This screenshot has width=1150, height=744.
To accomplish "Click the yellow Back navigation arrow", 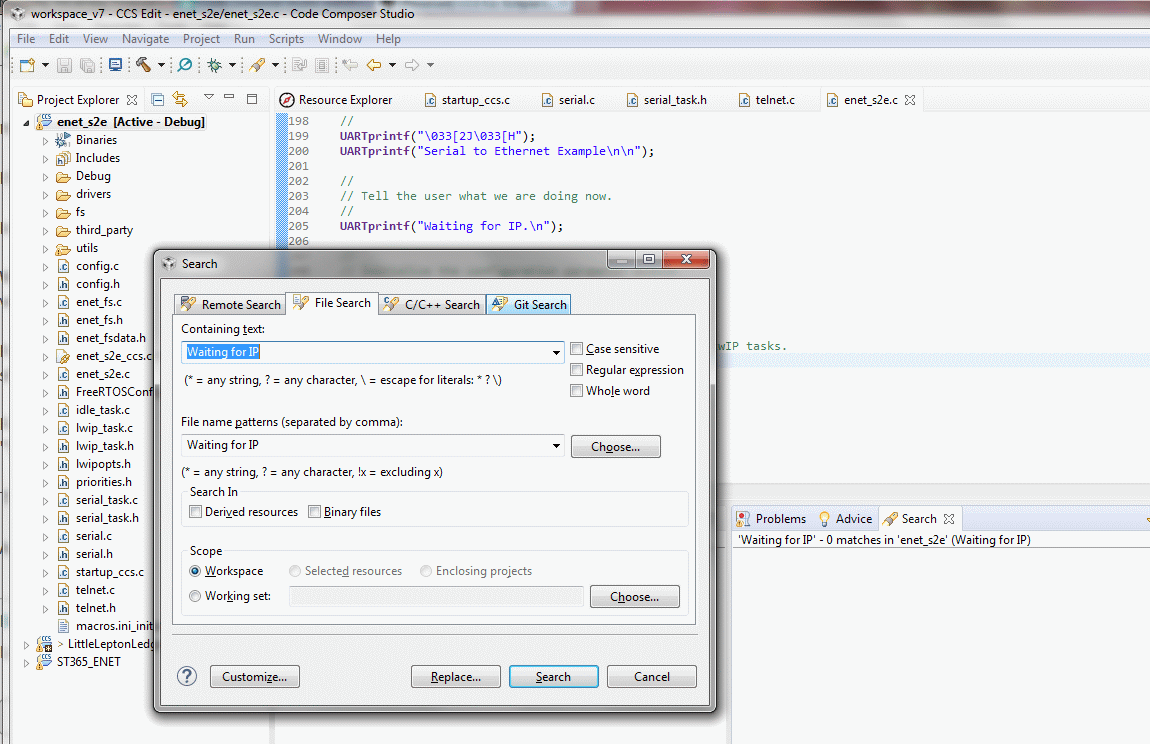I will (374, 65).
